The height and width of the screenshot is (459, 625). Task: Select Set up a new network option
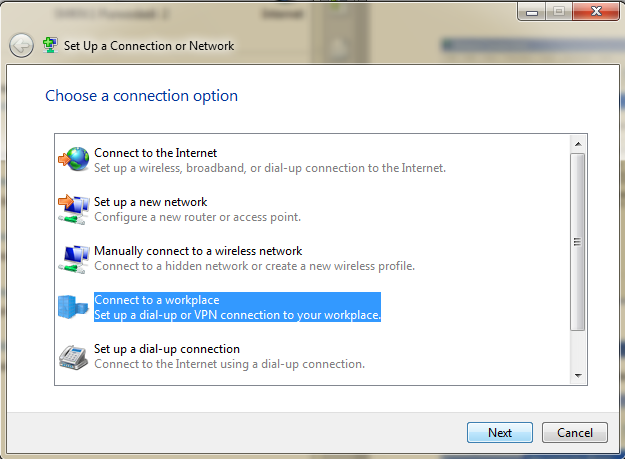pyautogui.click(x=150, y=202)
